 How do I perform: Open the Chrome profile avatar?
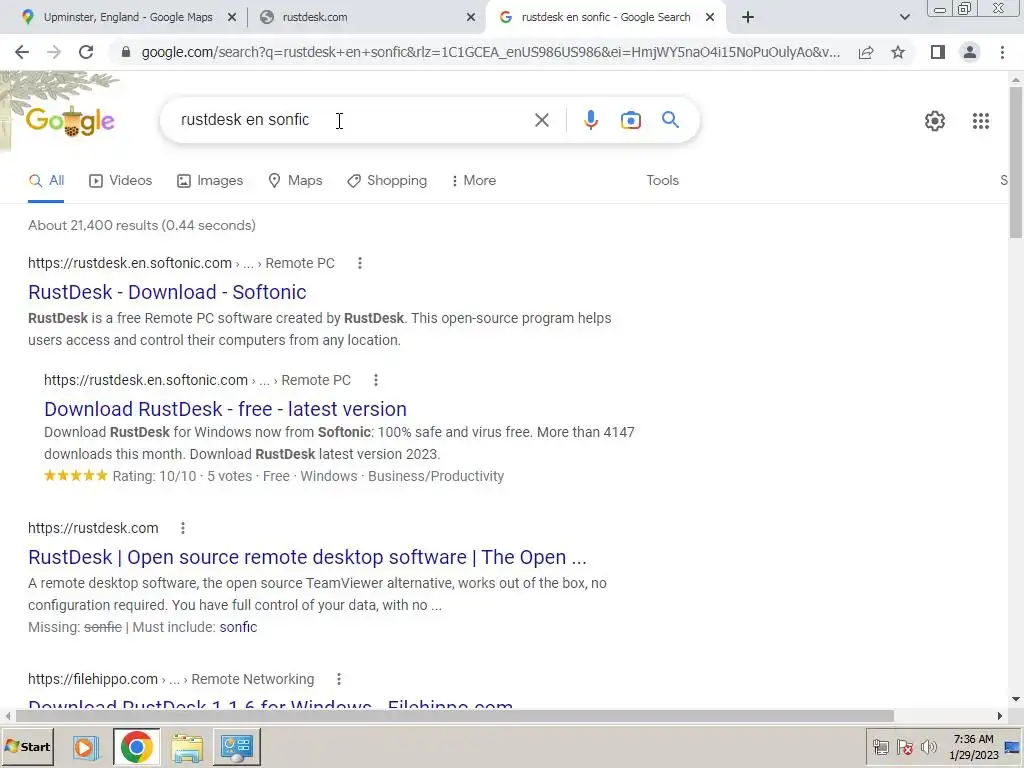970,52
